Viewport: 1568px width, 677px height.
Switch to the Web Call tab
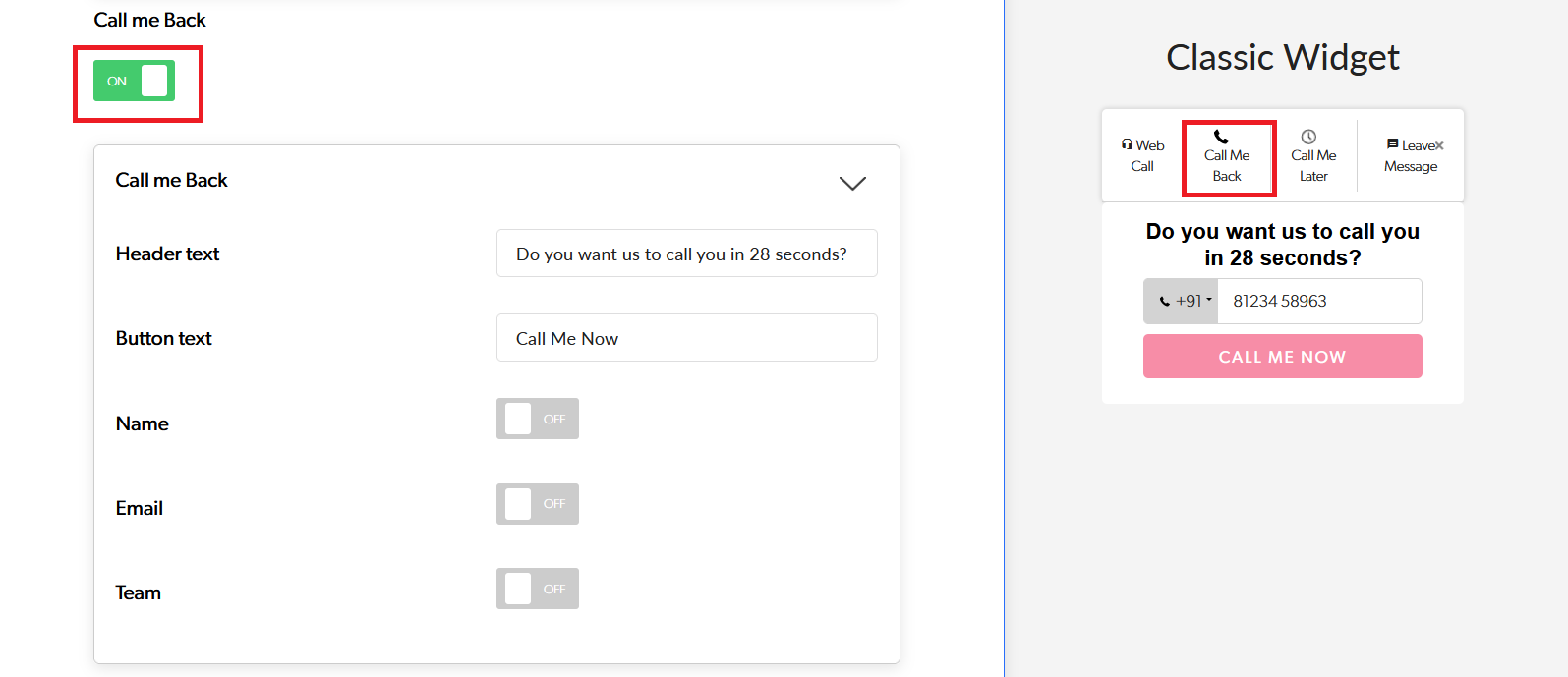(1142, 156)
